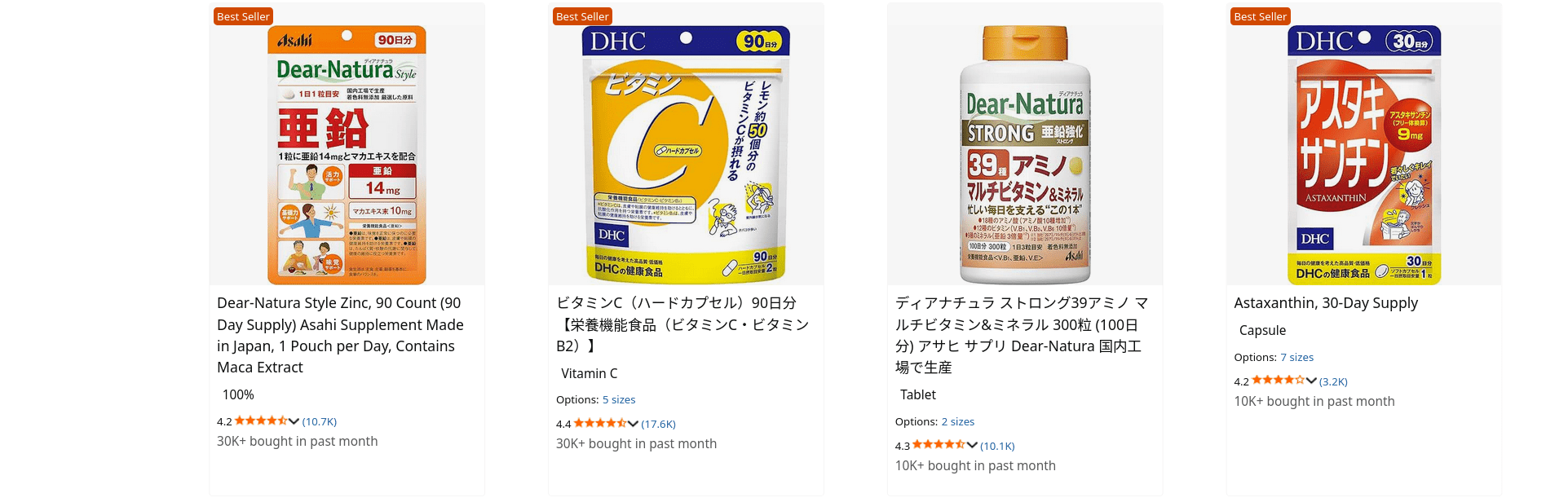Click the Dear-Natura Style Zinc product title
1568x502 pixels.
[x=340, y=335]
